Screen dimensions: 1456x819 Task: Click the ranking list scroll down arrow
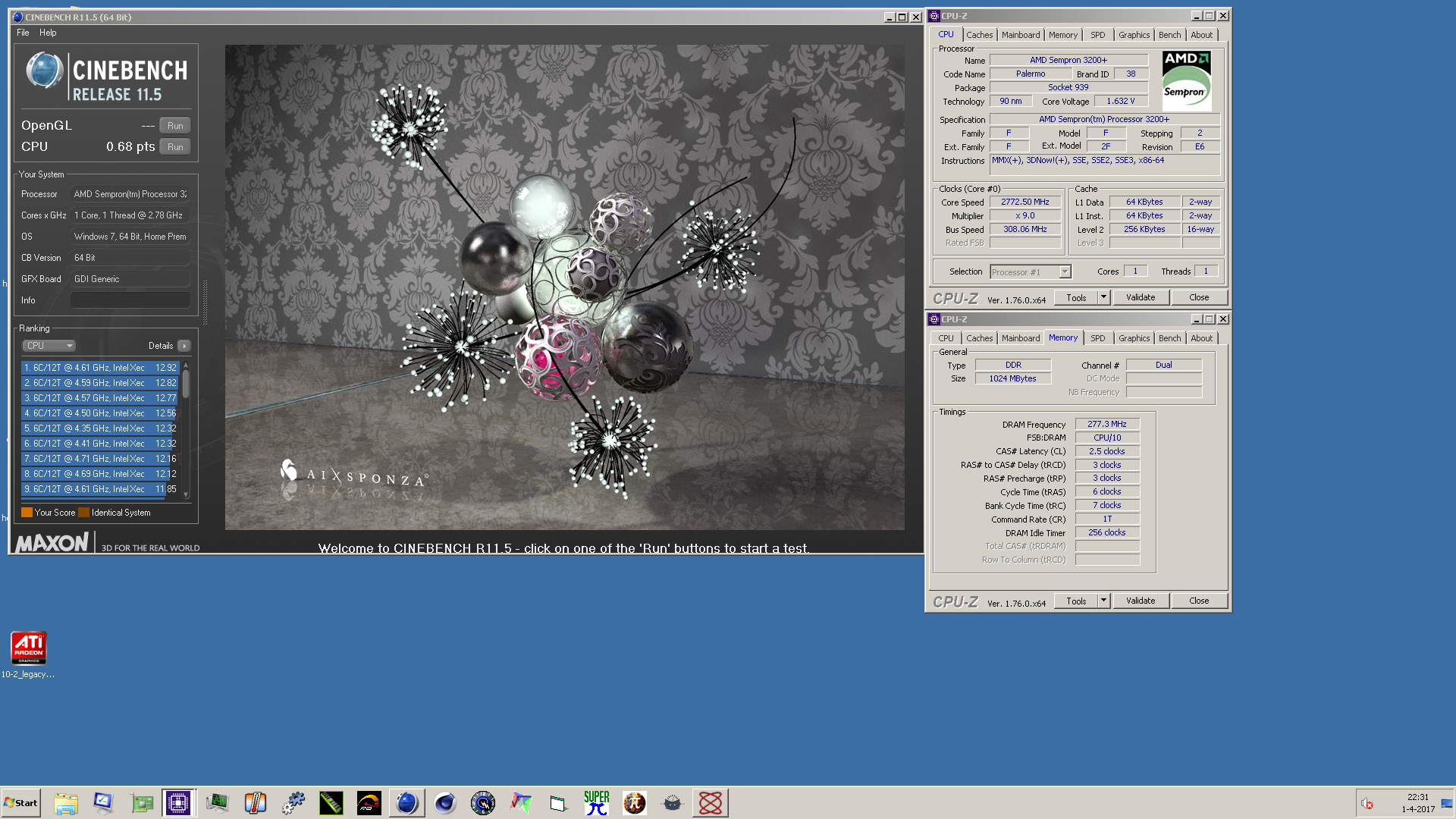click(x=186, y=494)
